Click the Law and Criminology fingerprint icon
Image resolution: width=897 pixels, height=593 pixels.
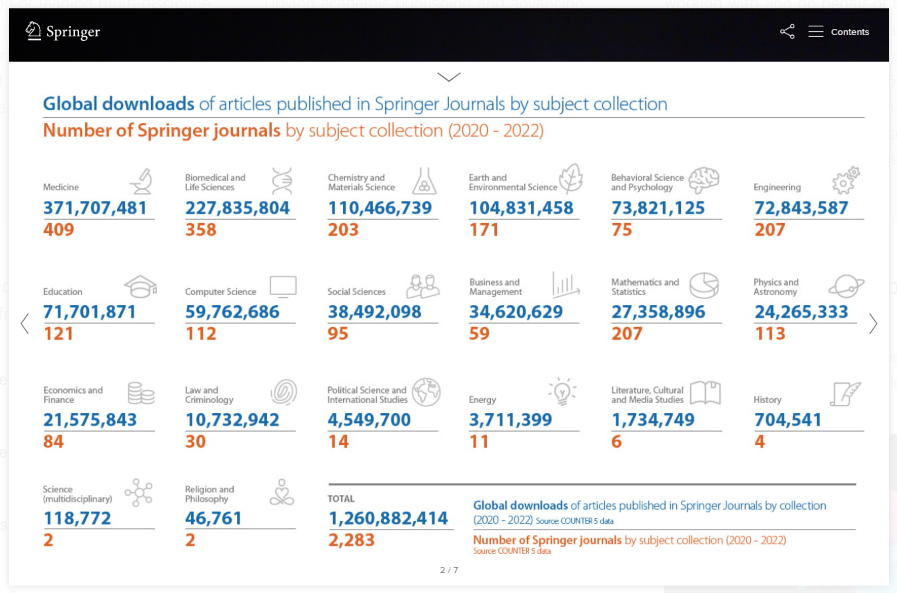[283, 391]
